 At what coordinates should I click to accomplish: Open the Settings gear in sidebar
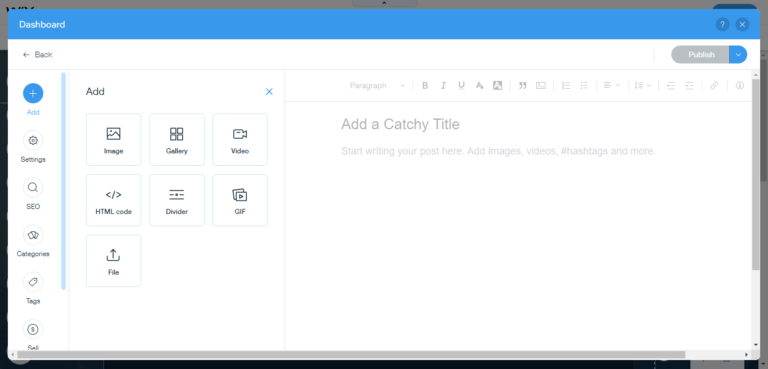pos(33,141)
